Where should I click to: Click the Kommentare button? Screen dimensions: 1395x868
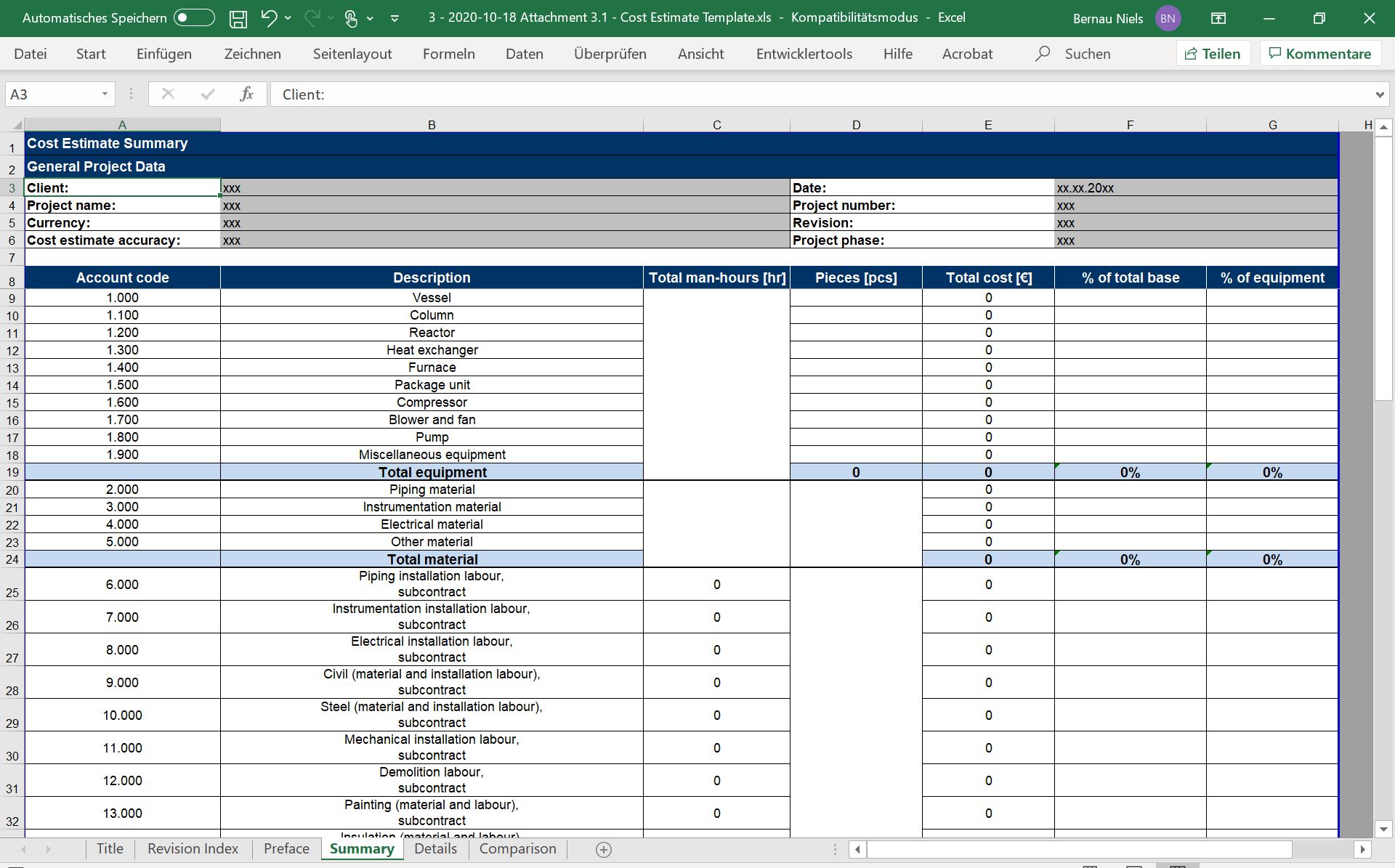tap(1319, 54)
